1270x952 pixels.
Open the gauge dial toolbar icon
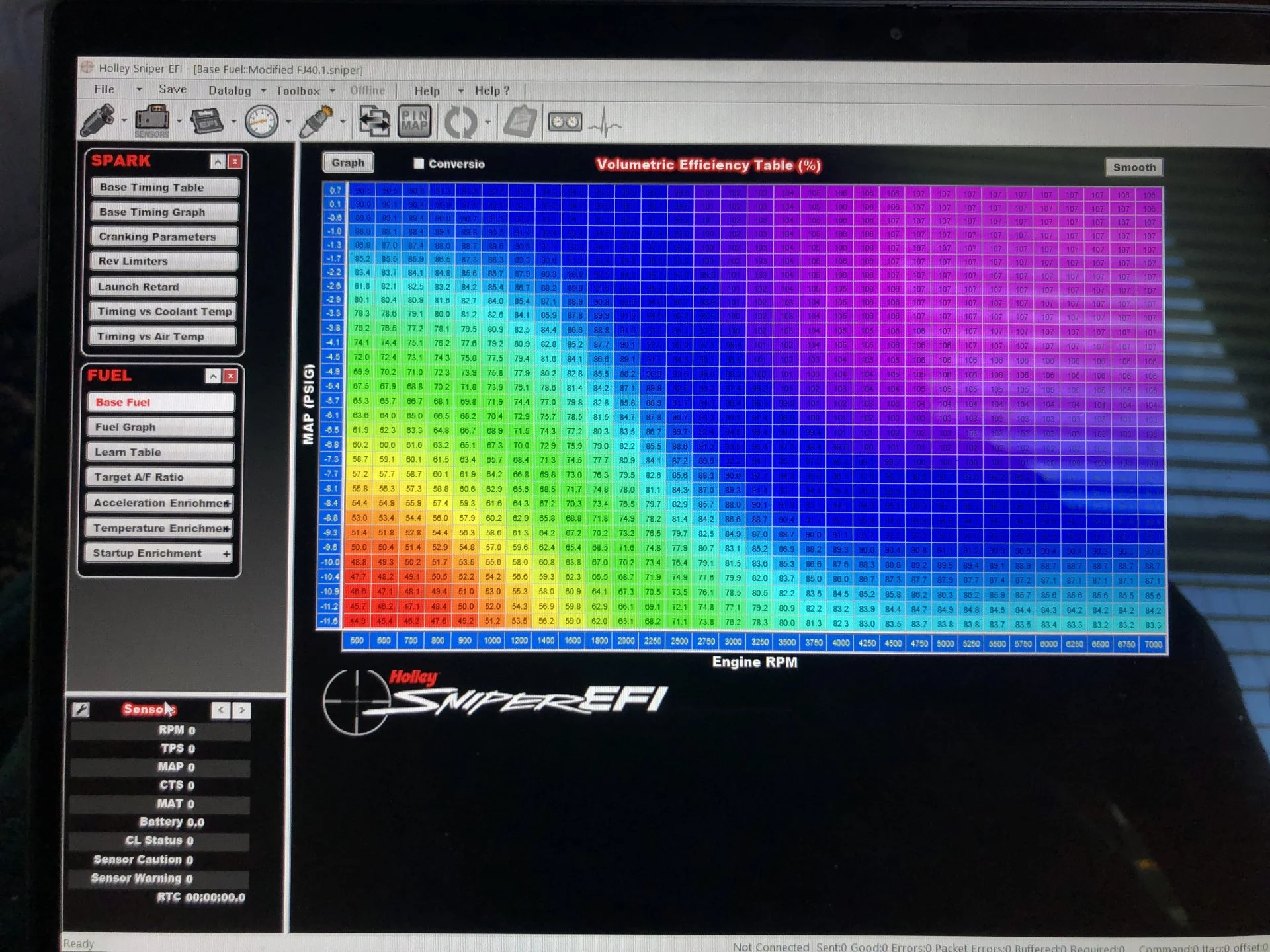261,122
